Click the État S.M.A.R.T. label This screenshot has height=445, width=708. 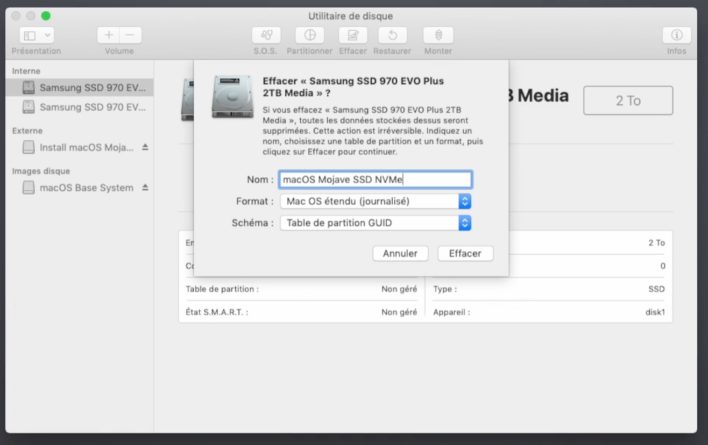(217, 312)
